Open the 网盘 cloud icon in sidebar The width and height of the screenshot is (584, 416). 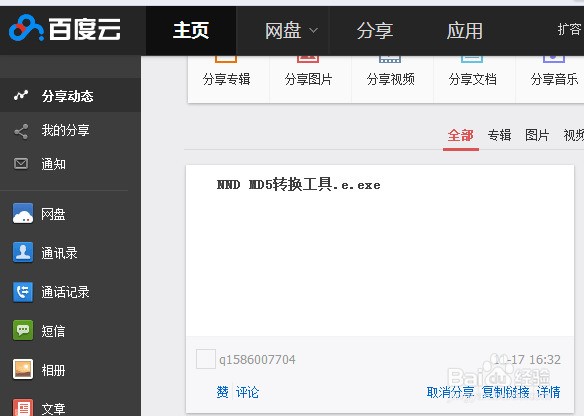point(23,213)
